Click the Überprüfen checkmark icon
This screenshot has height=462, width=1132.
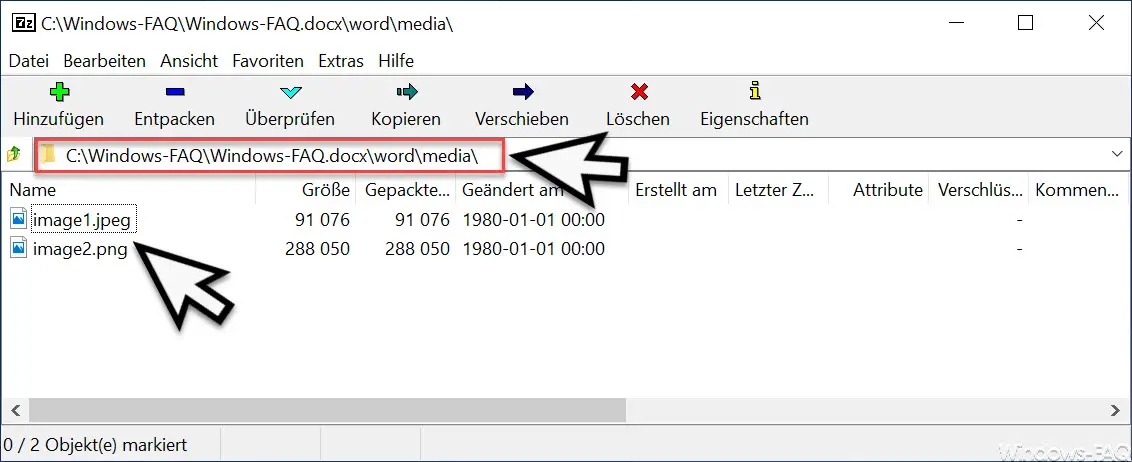290,92
